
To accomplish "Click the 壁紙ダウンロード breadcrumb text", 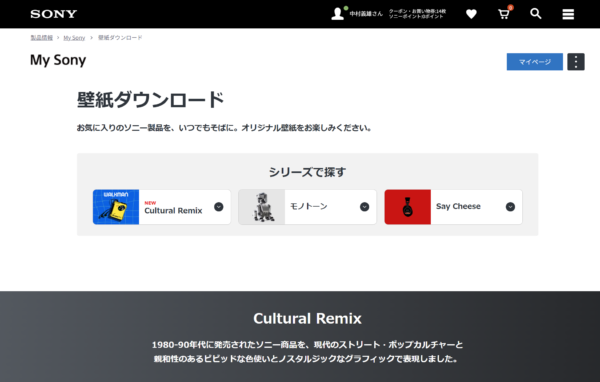I will tap(120, 38).
